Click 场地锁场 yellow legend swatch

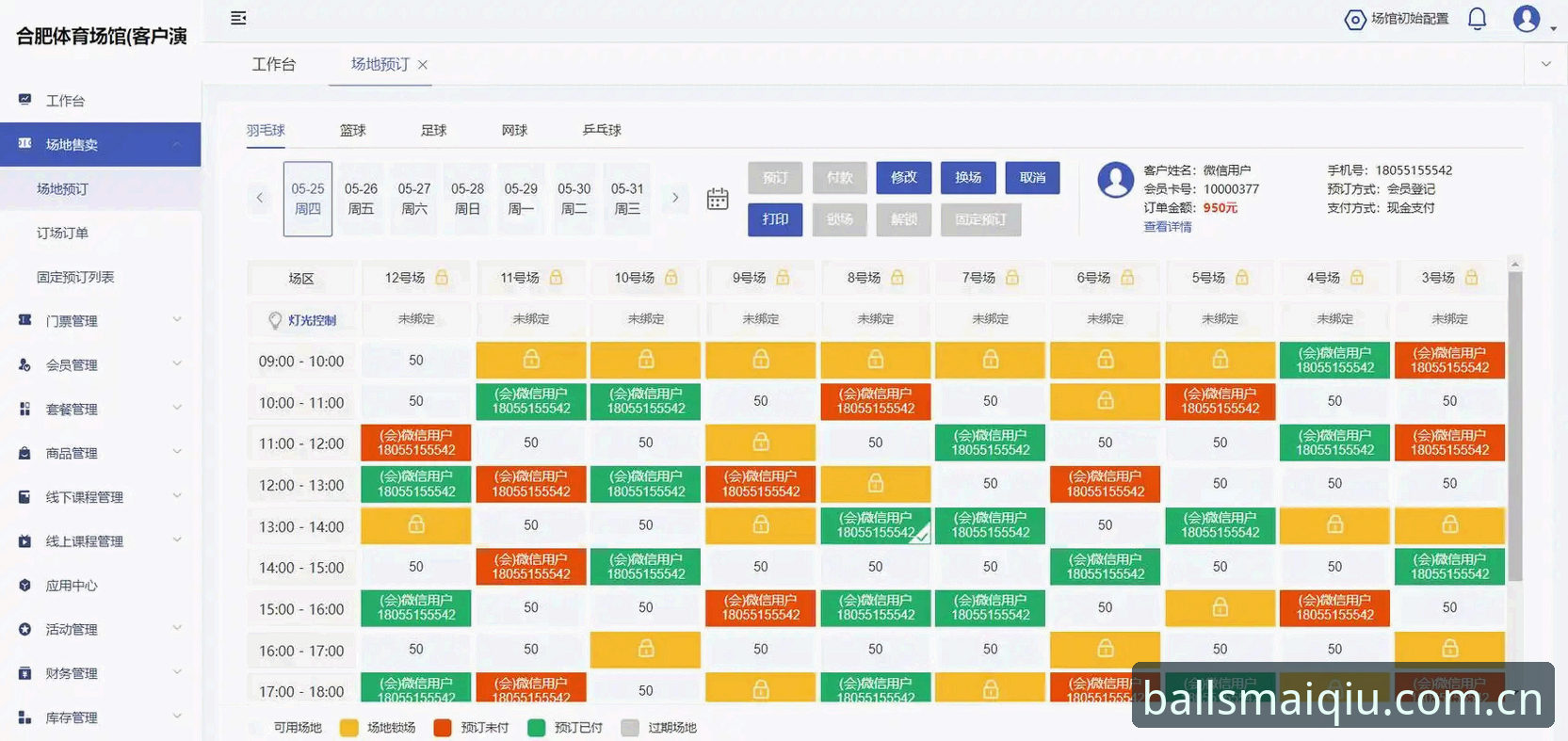coord(348,728)
